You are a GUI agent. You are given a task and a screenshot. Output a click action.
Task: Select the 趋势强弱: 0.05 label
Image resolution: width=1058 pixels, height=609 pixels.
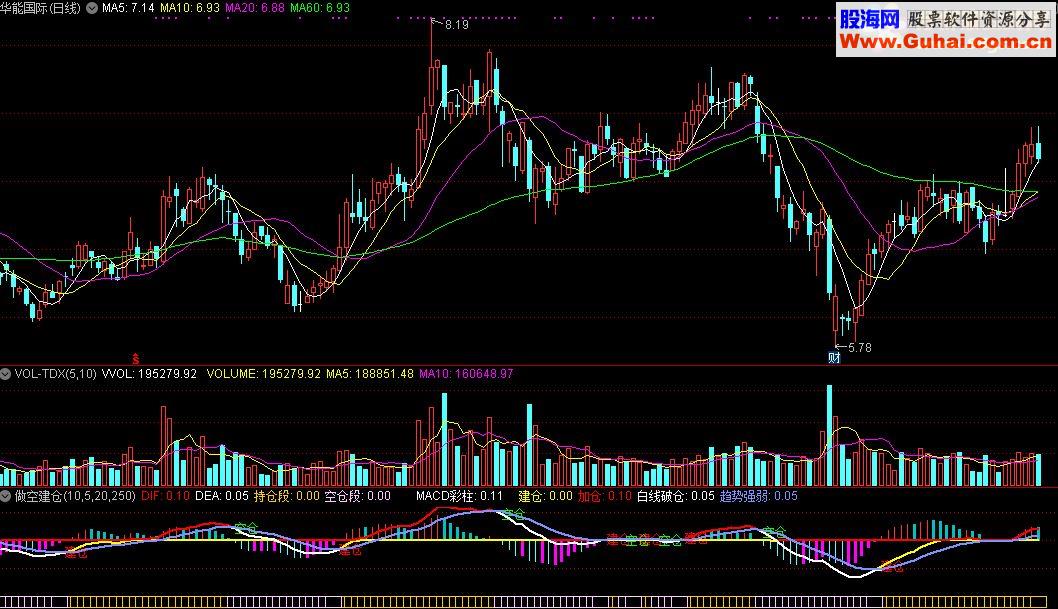coord(758,496)
